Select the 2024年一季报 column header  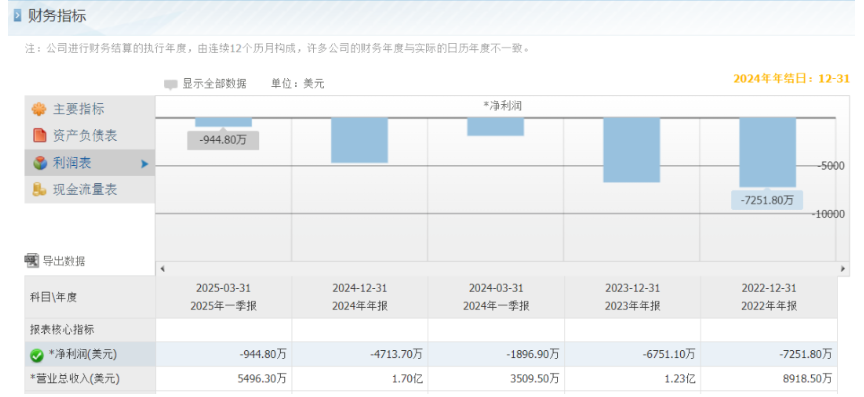click(496, 297)
